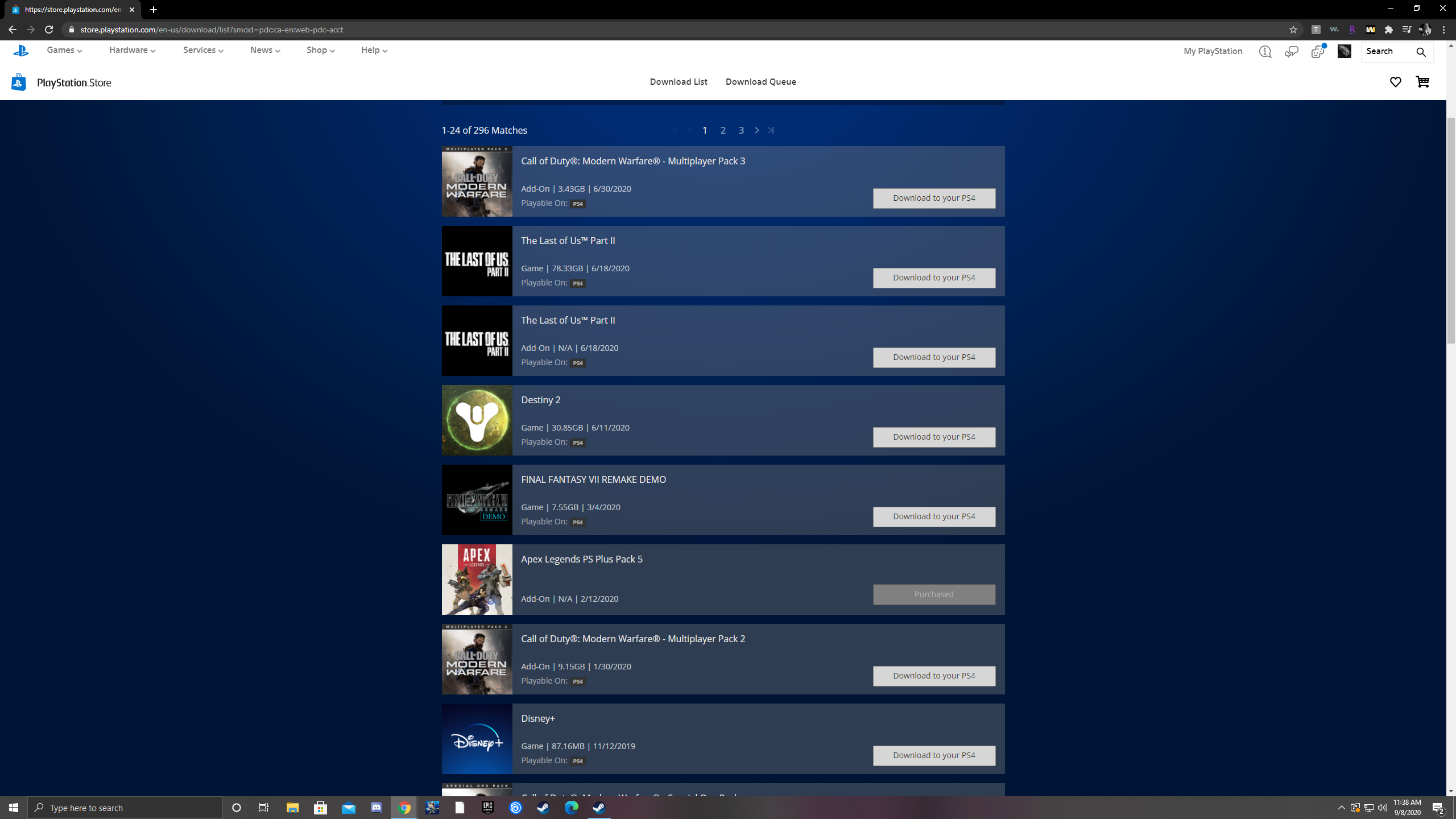Open FINAL FANTASY VII REMAKE DEMO title
Viewport: 1456px width, 819px height.
(x=593, y=479)
